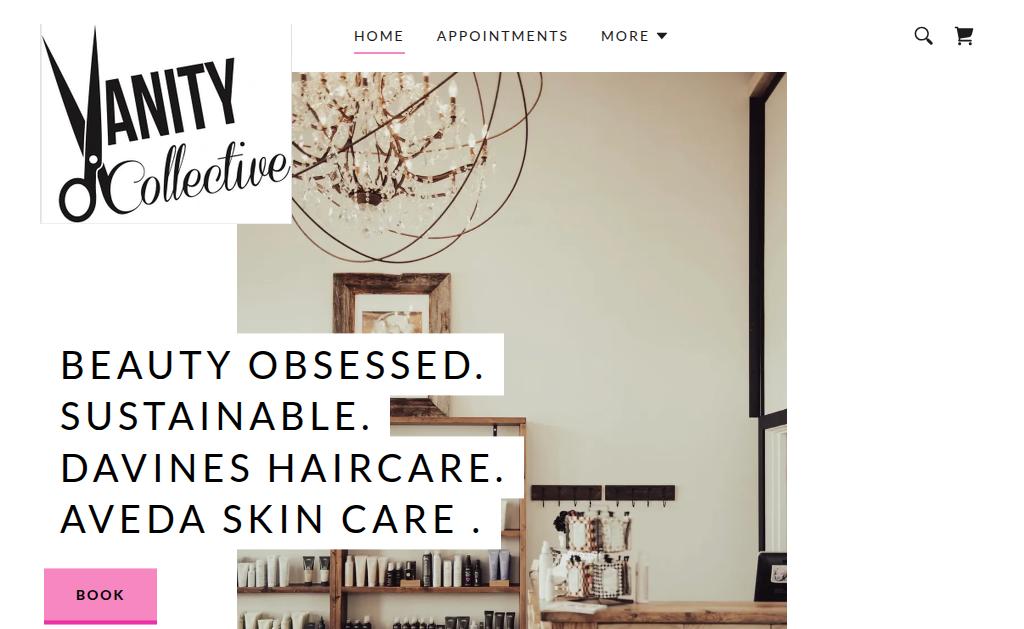
Task: Expand the More navigation dropdown
Action: [633, 36]
